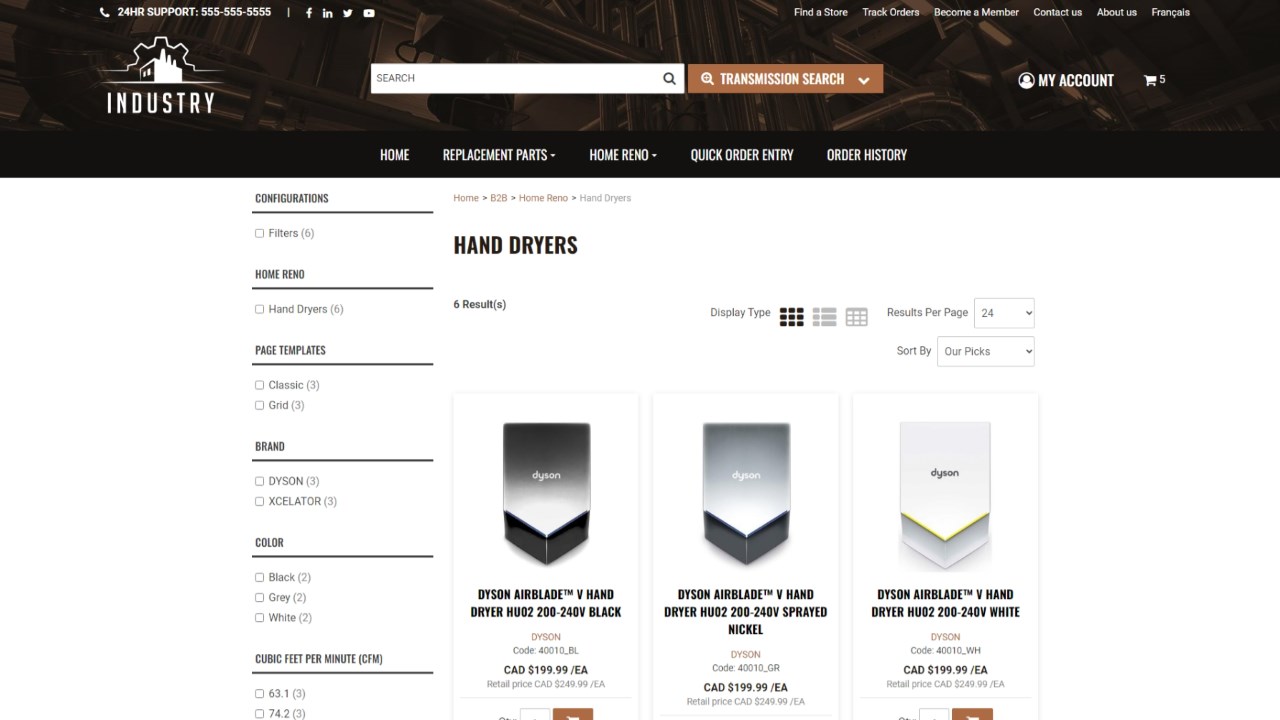Open the Facebook social icon
1280x720 pixels.
(309, 13)
